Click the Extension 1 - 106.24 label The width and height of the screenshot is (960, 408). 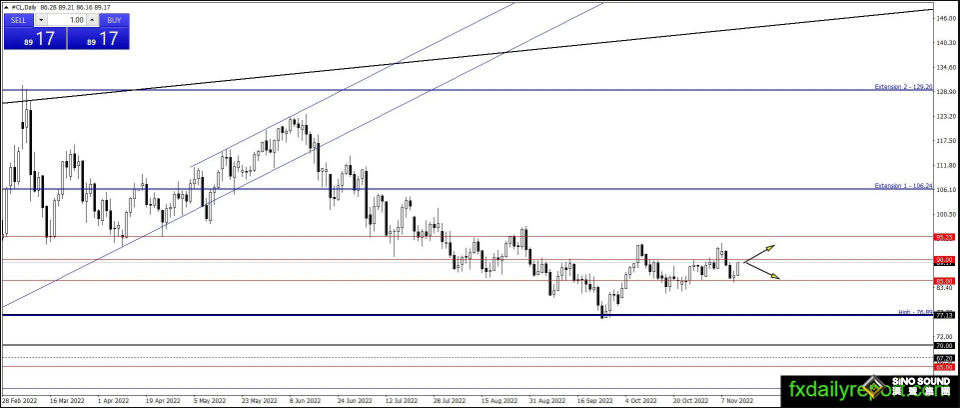(x=903, y=186)
